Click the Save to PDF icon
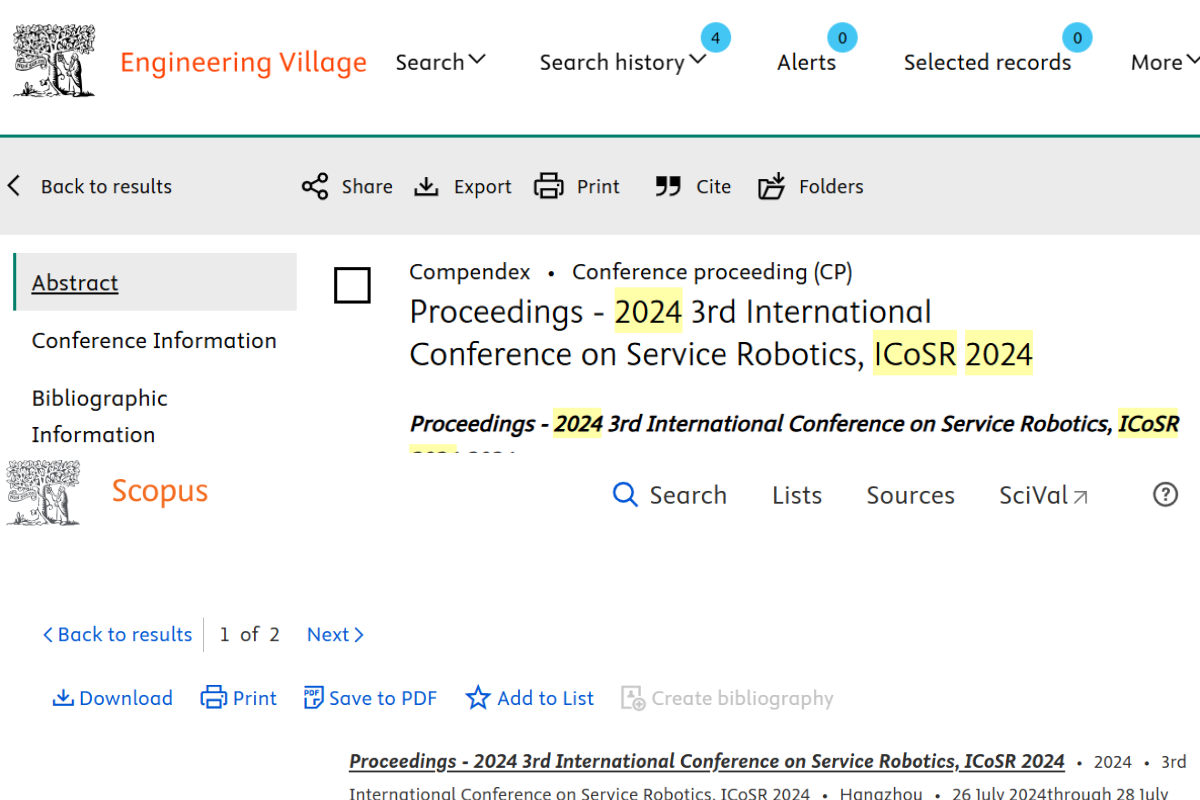This screenshot has width=1200, height=800. click(314, 698)
